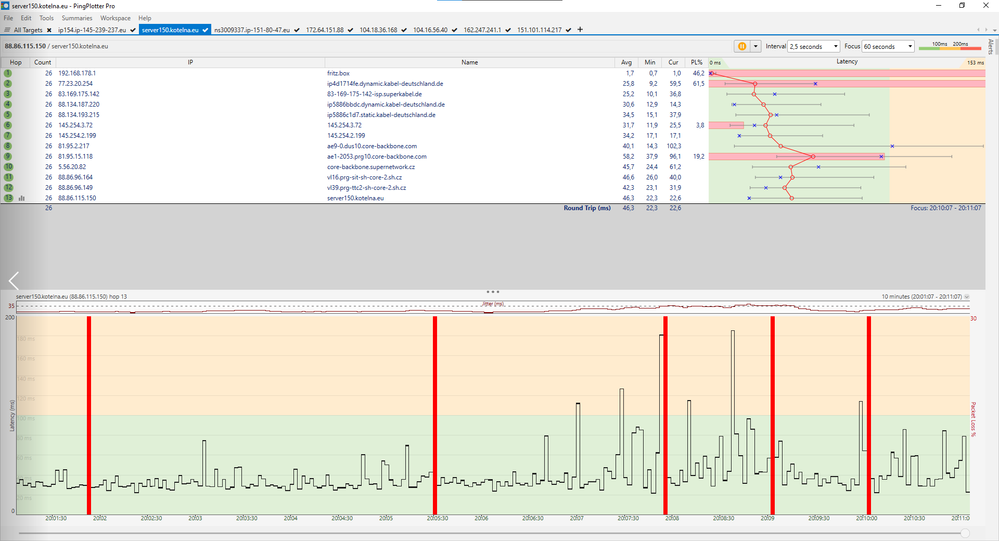The width and height of the screenshot is (999, 541).
Task: Toggle timeline graph icon on hop 13
Action: [22, 198]
